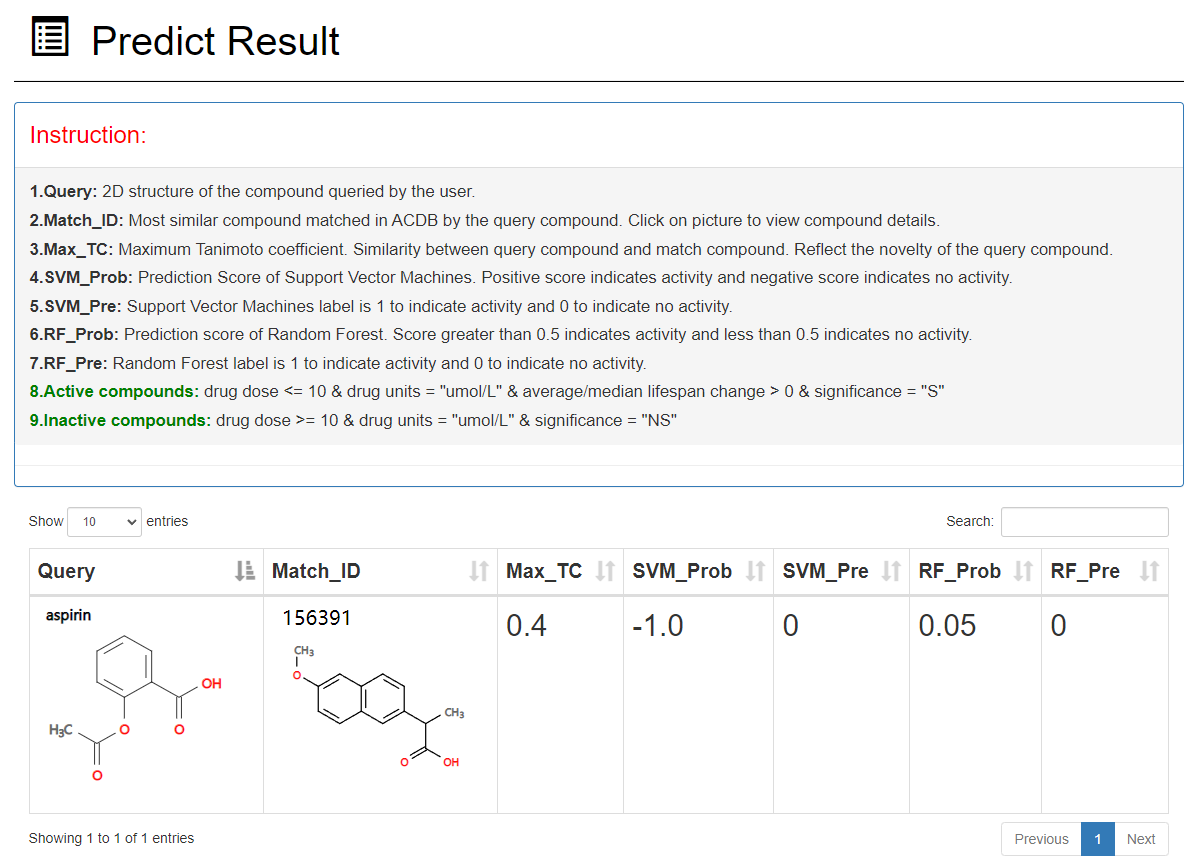Open matched compound 156391 structure image
Viewport: 1191px width, 863px height.
point(380,707)
